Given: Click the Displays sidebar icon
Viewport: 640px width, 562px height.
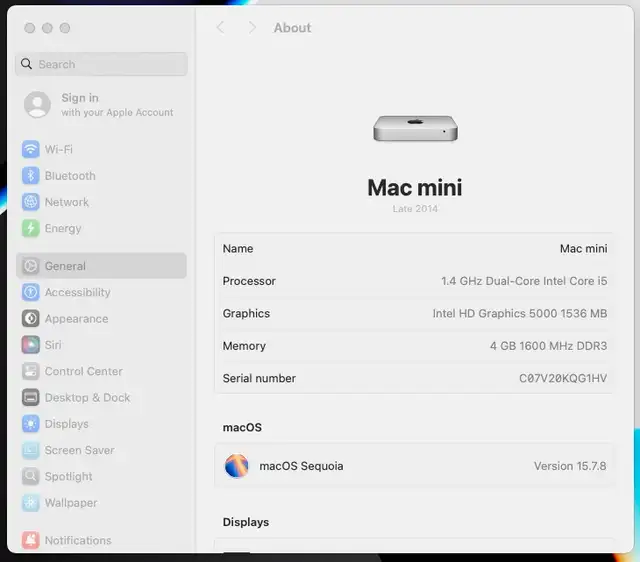Looking at the screenshot, I should point(31,424).
